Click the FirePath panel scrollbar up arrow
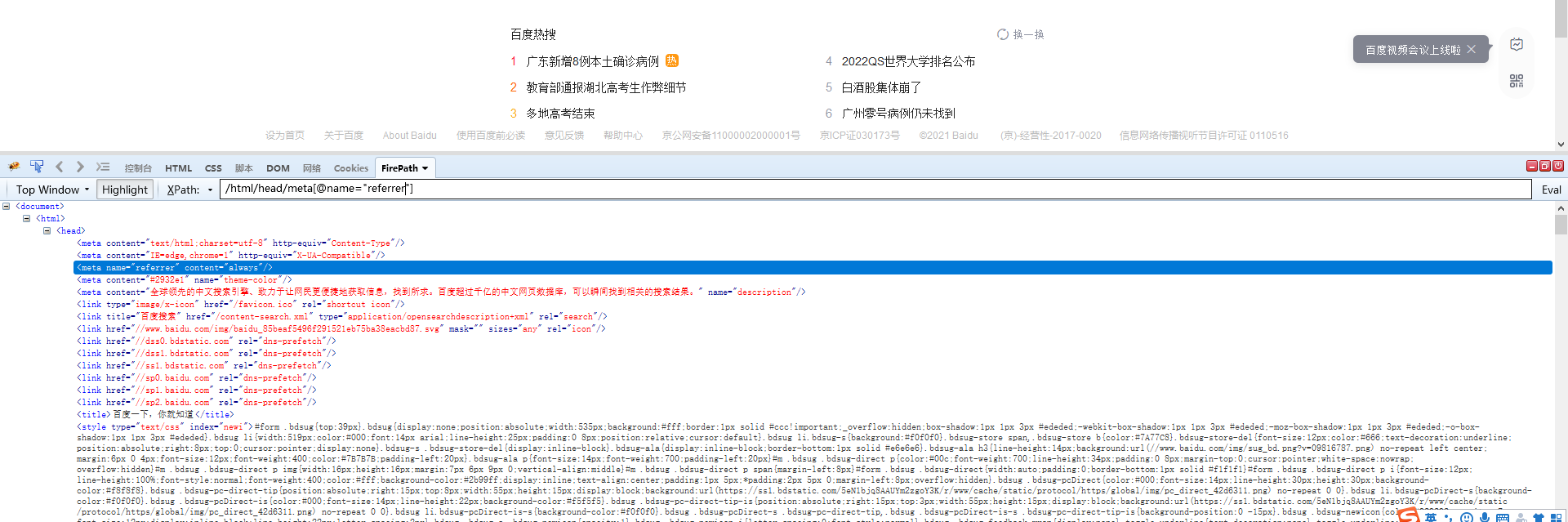The width and height of the screenshot is (1568, 522). pyautogui.click(x=1561, y=208)
